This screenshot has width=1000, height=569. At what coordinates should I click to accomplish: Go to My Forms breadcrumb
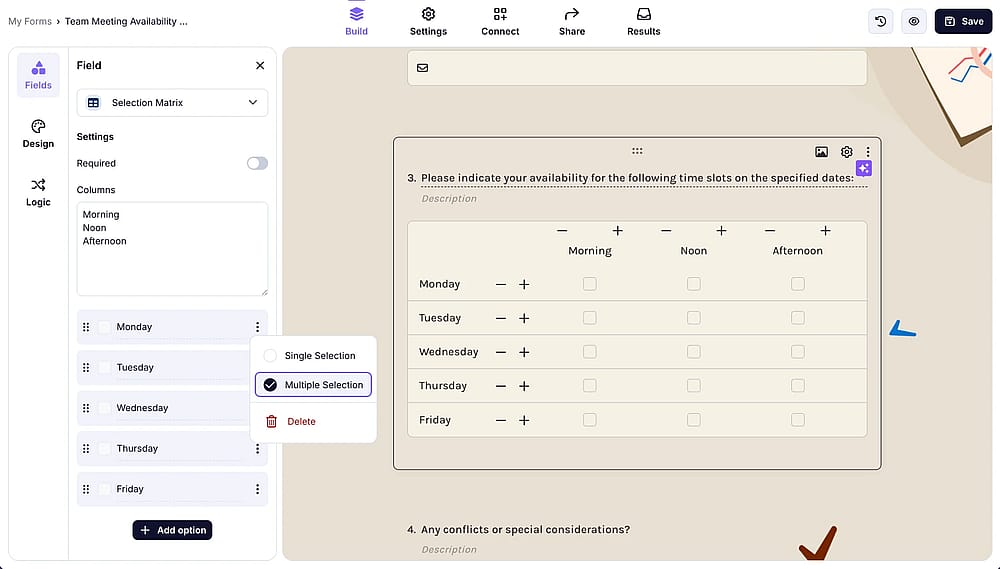click(30, 21)
